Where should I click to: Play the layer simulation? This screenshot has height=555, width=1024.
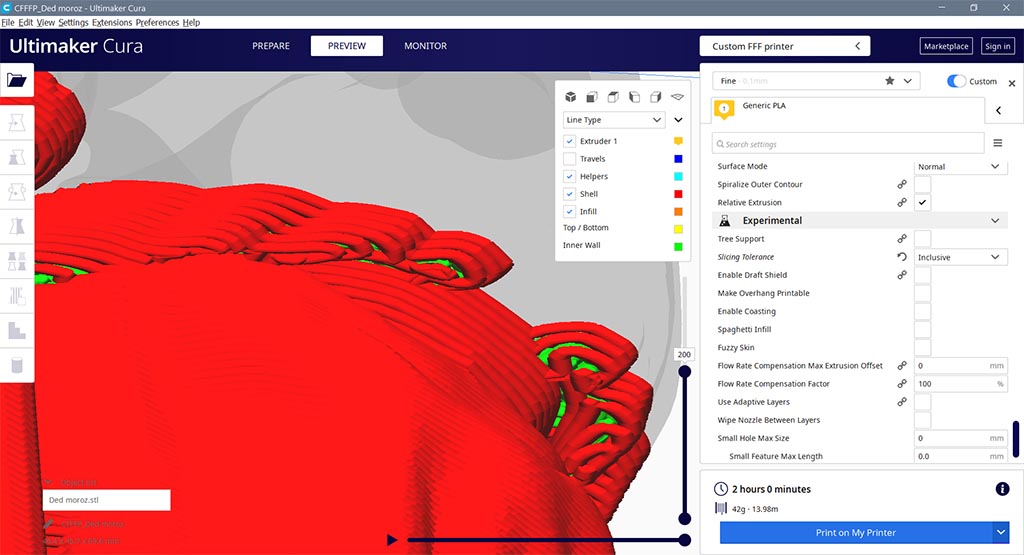point(392,540)
